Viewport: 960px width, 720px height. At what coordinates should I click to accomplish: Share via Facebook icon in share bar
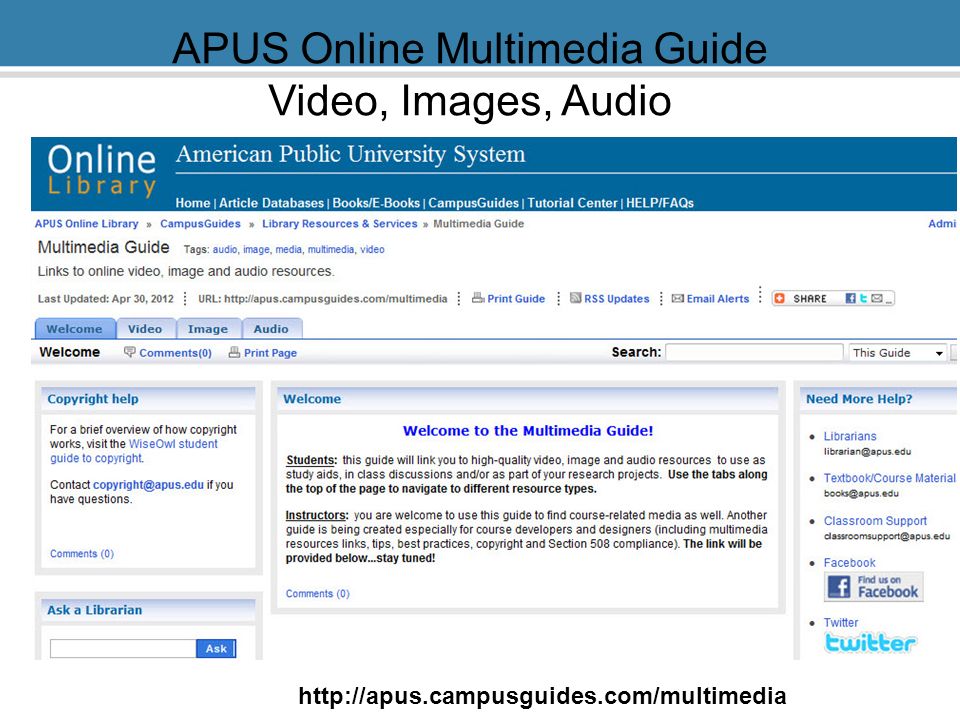click(850, 298)
